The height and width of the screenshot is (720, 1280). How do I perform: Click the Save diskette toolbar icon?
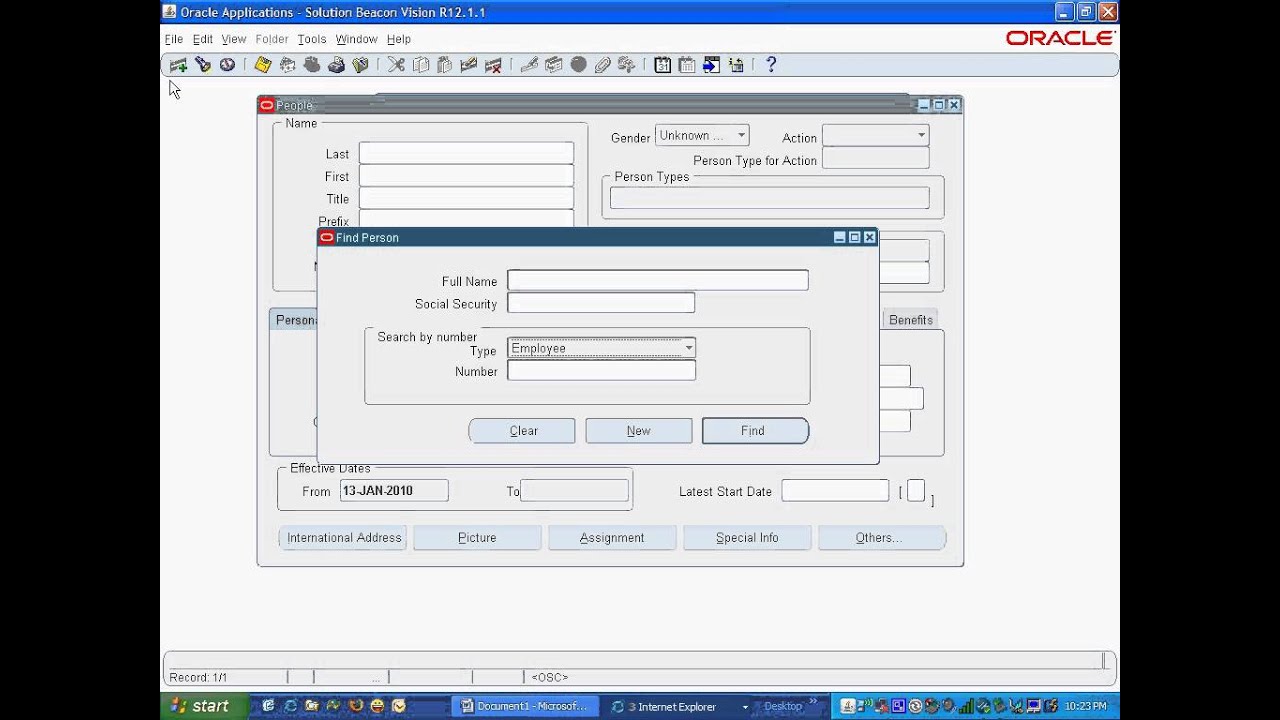263,65
